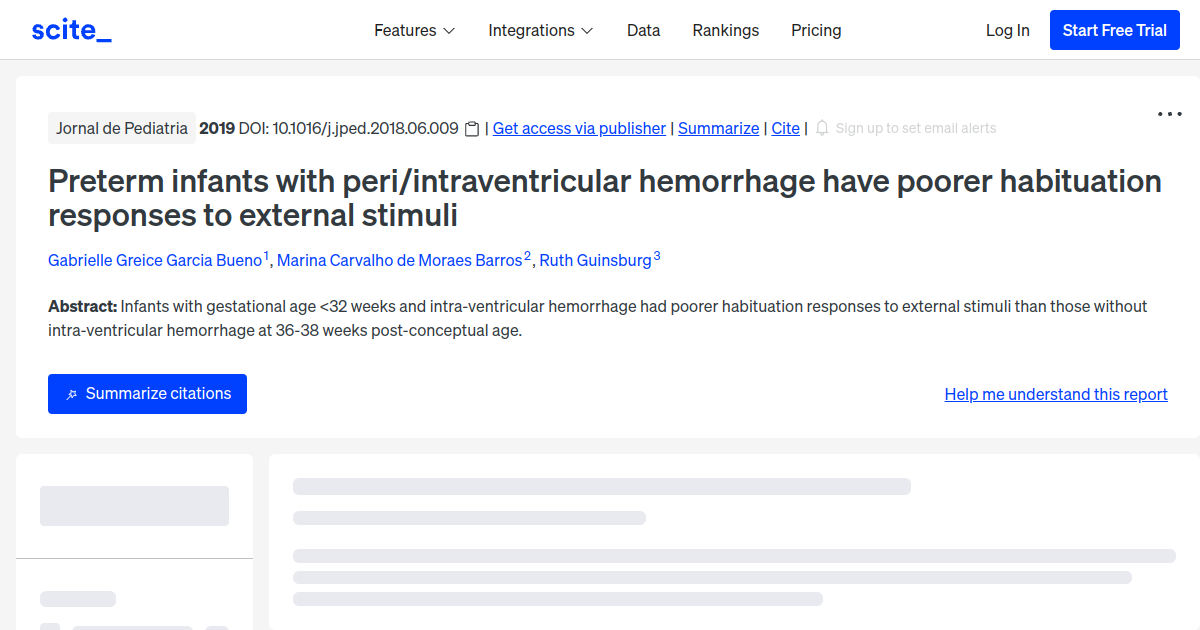Click the scite_ logo
Screen dimensions: 1200x630
click(72, 30)
